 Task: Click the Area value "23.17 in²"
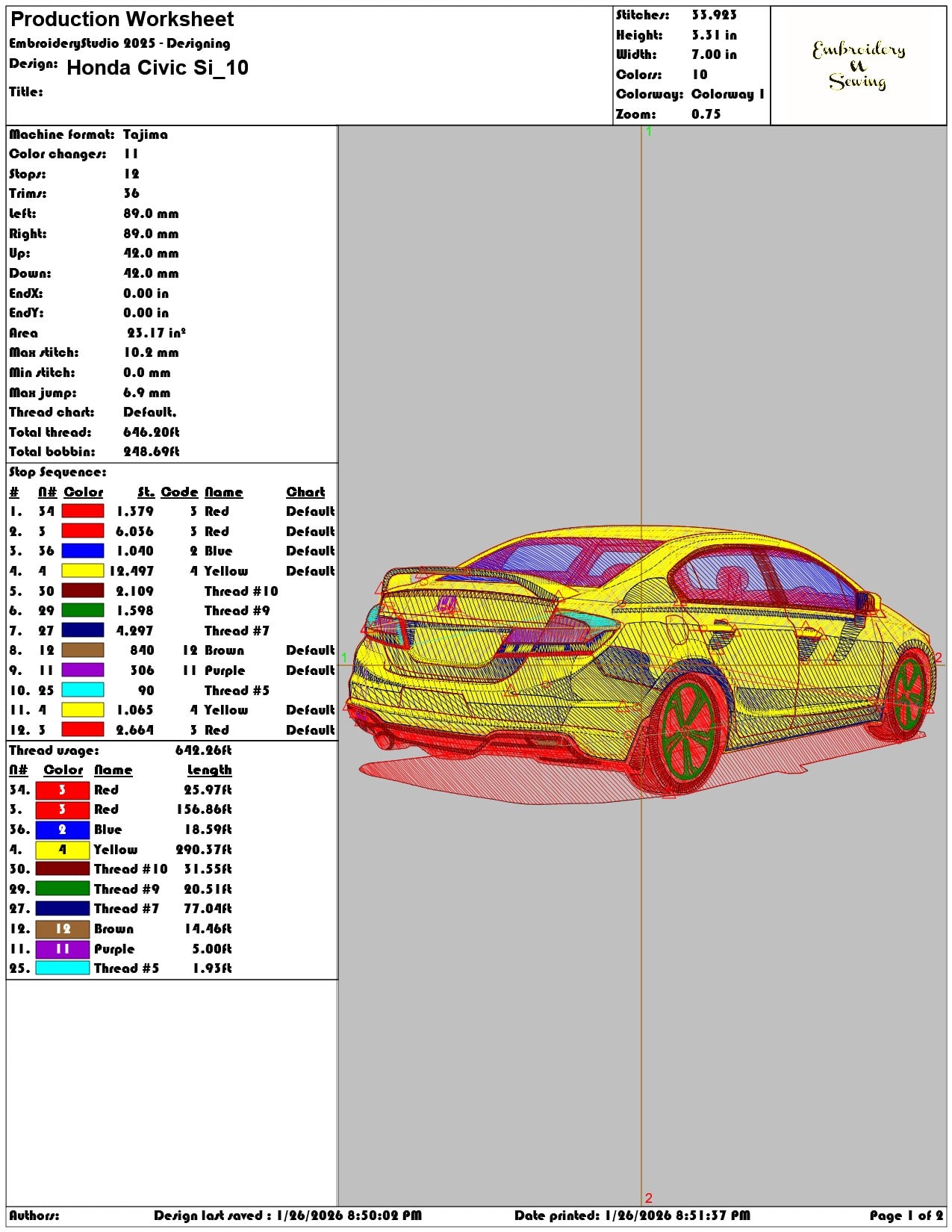pos(156,333)
